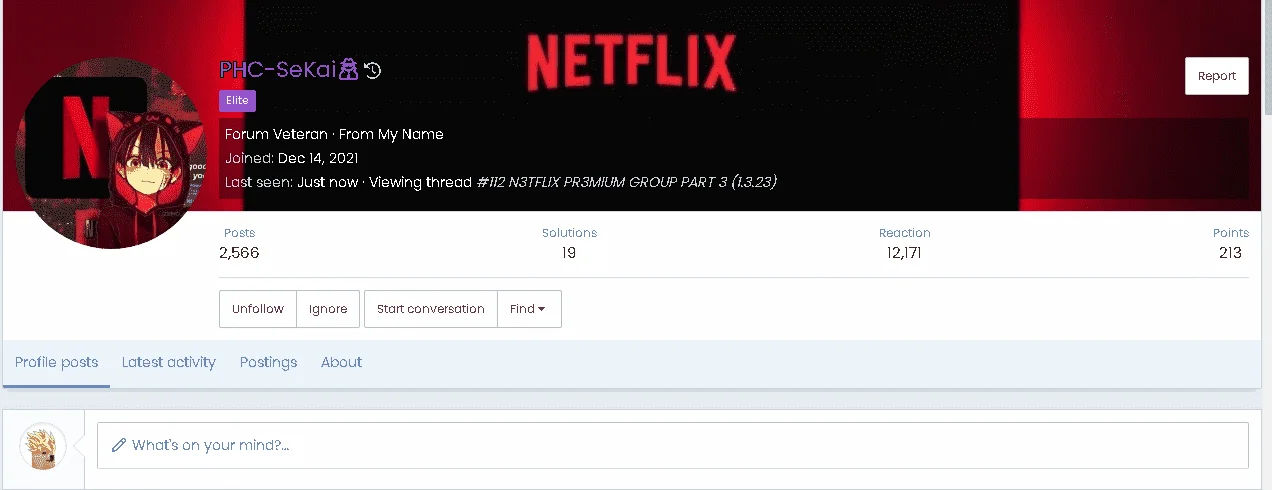Open PHC-SeKai's round profile avatar
Image resolution: width=1272 pixels, height=490 pixels.
tap(111, 154)
